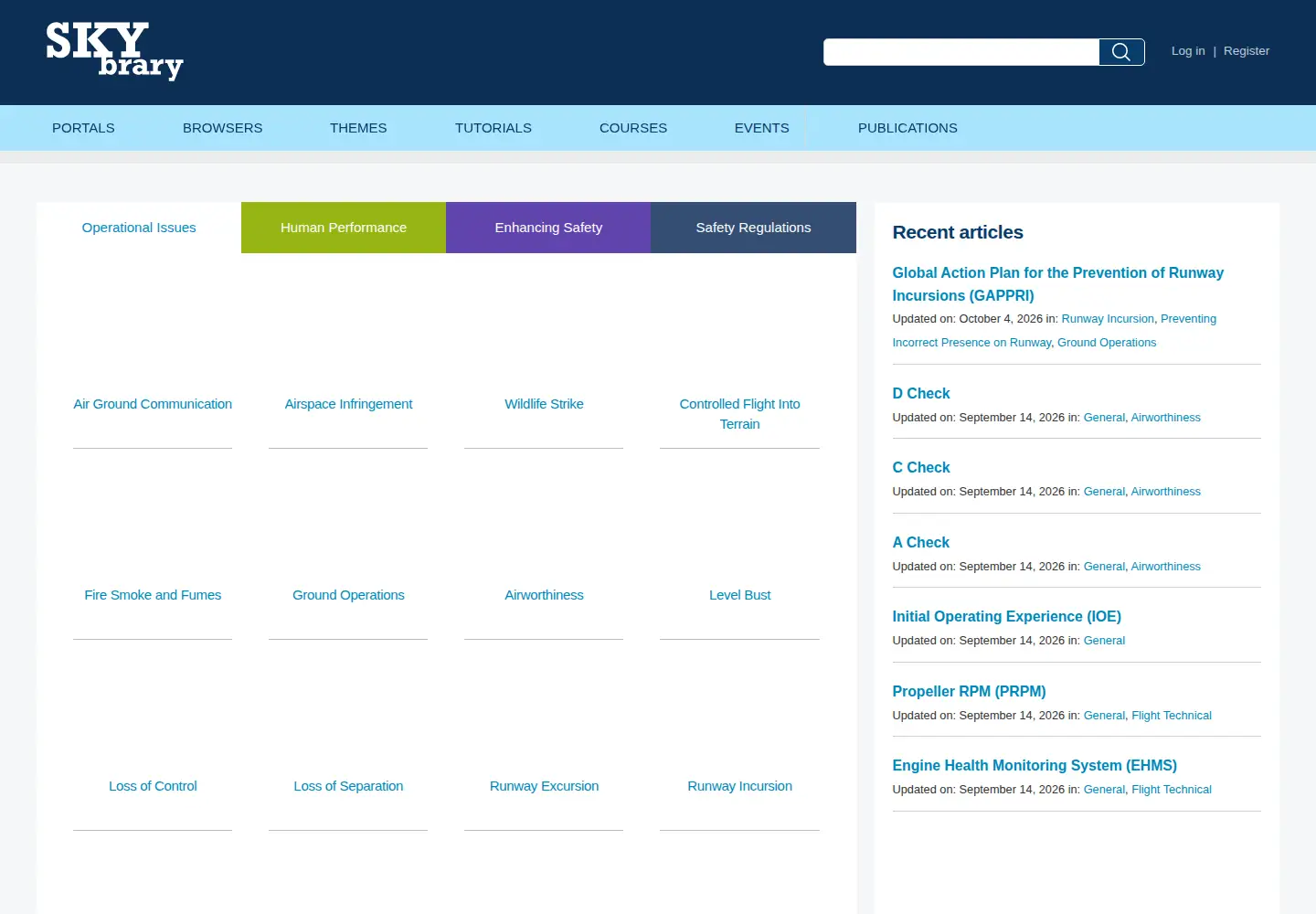
Task: Open the TUTORIALS menu
Action: [493, 128]
